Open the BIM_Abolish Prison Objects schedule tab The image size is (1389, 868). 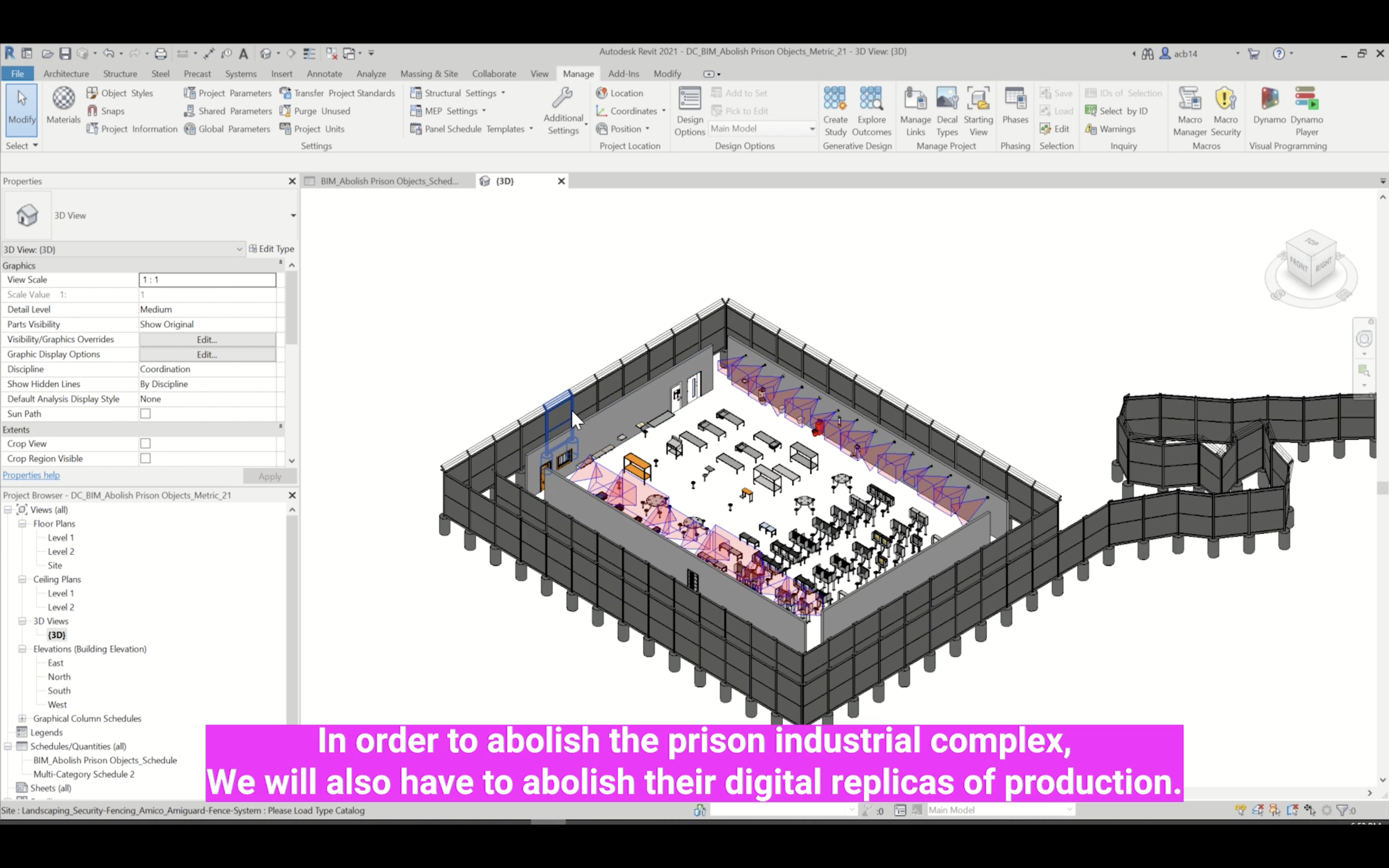point(389,181)
